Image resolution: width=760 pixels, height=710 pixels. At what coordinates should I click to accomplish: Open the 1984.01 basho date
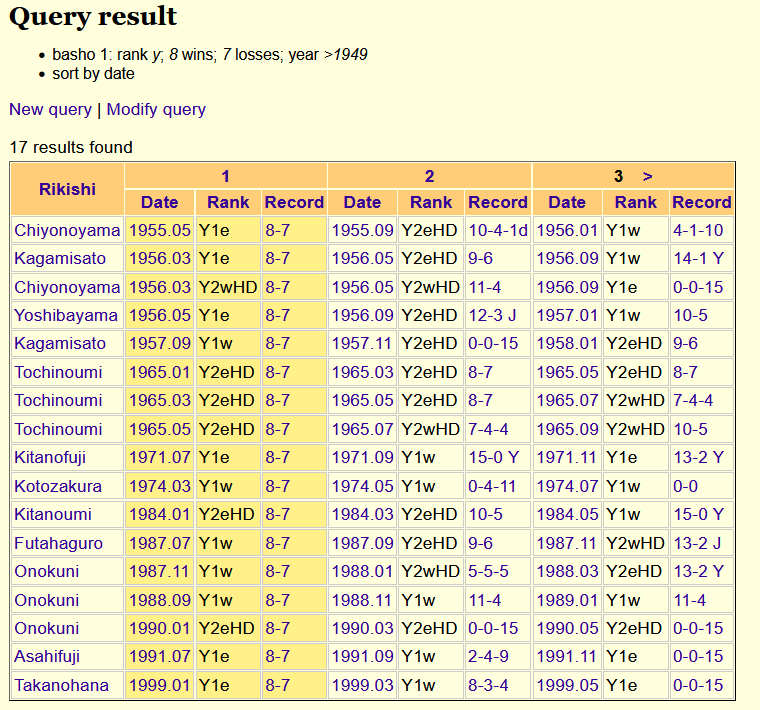tap(159, 514)
